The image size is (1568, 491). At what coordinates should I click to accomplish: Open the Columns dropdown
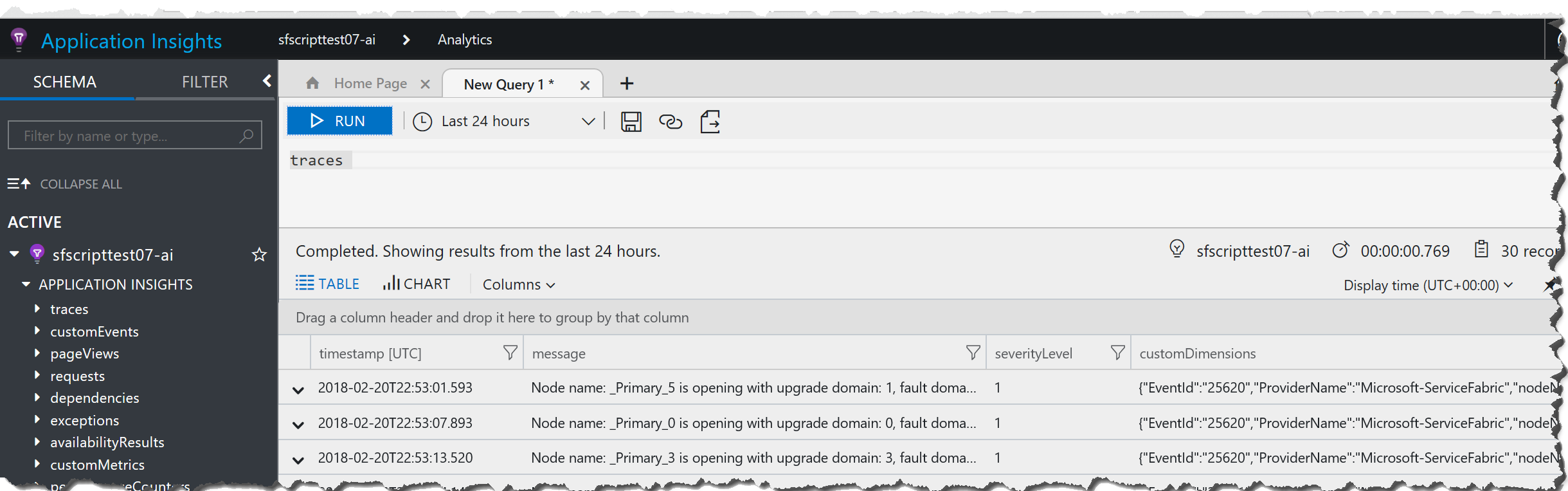point(519,284)
